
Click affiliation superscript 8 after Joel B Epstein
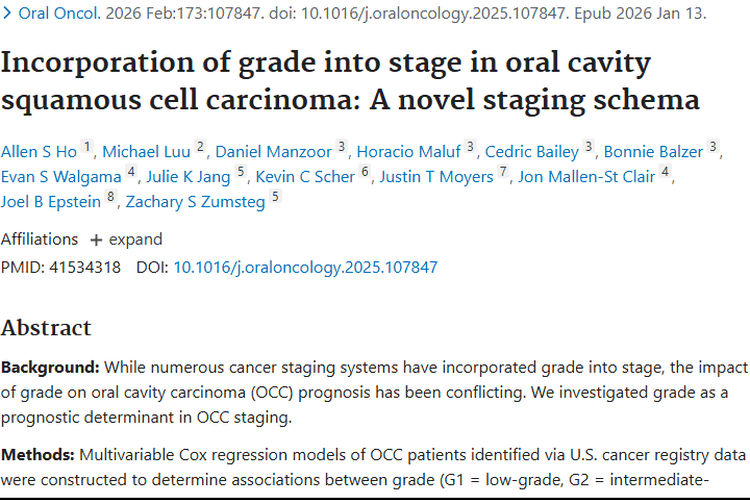coord(110,197)
